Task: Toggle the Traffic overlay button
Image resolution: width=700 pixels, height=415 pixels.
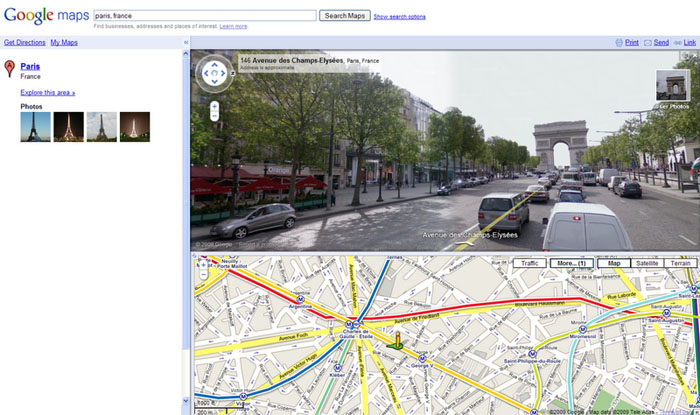Action: [529, 263]
